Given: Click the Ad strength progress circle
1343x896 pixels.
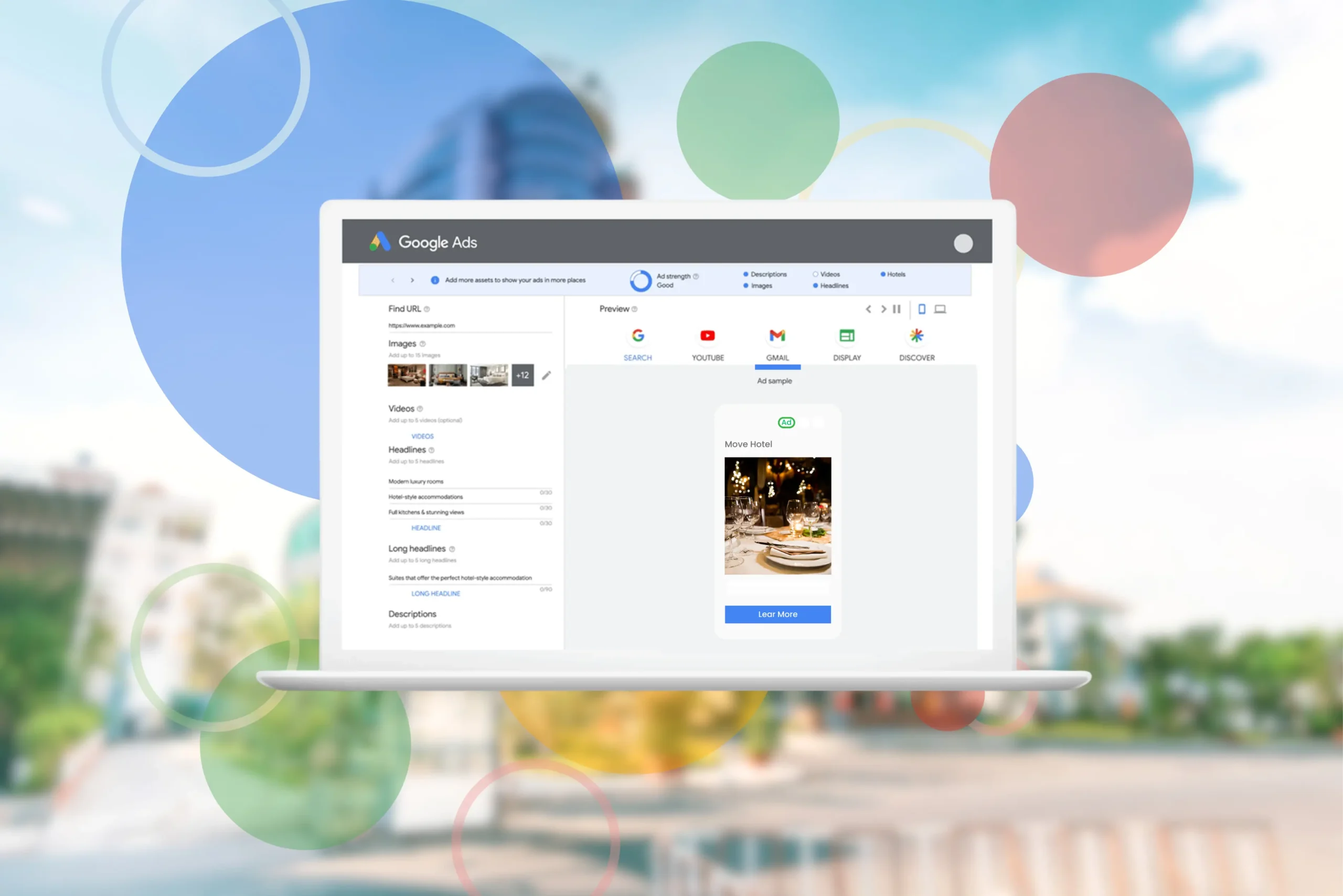Looking at the screenshot, I should [x=641, y=281].
